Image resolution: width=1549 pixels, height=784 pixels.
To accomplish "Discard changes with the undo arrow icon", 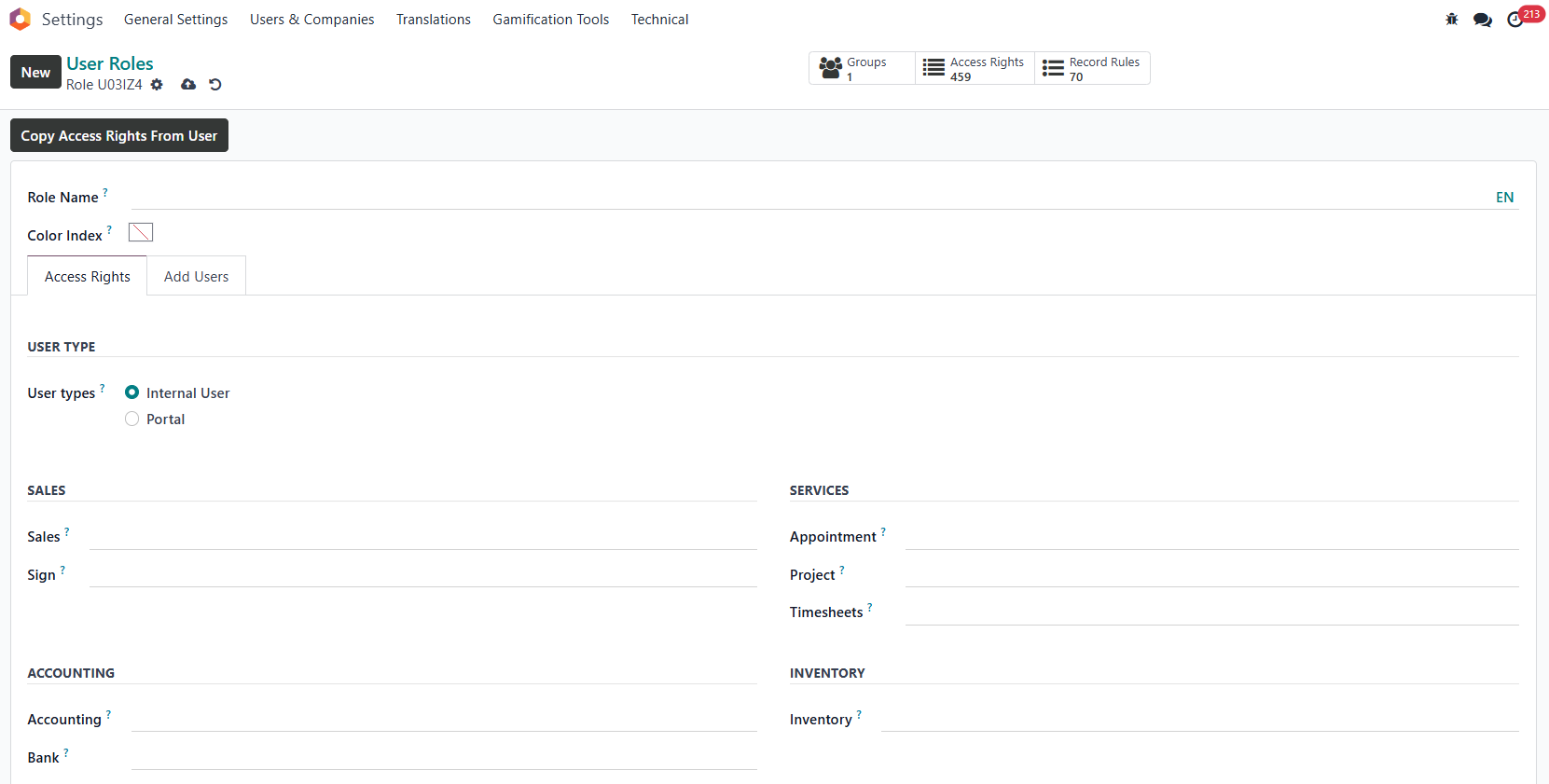I will (215, 85).
